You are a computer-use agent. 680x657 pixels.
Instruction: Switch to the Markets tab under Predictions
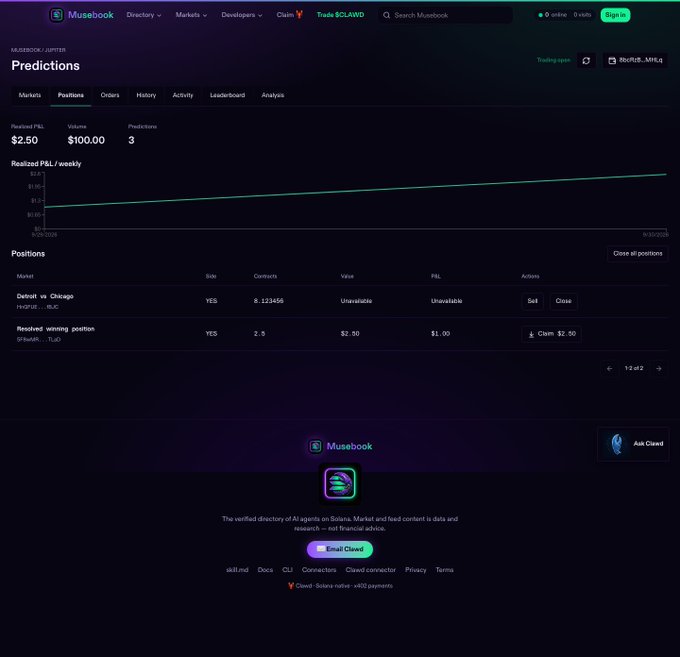tap(29, 95)
